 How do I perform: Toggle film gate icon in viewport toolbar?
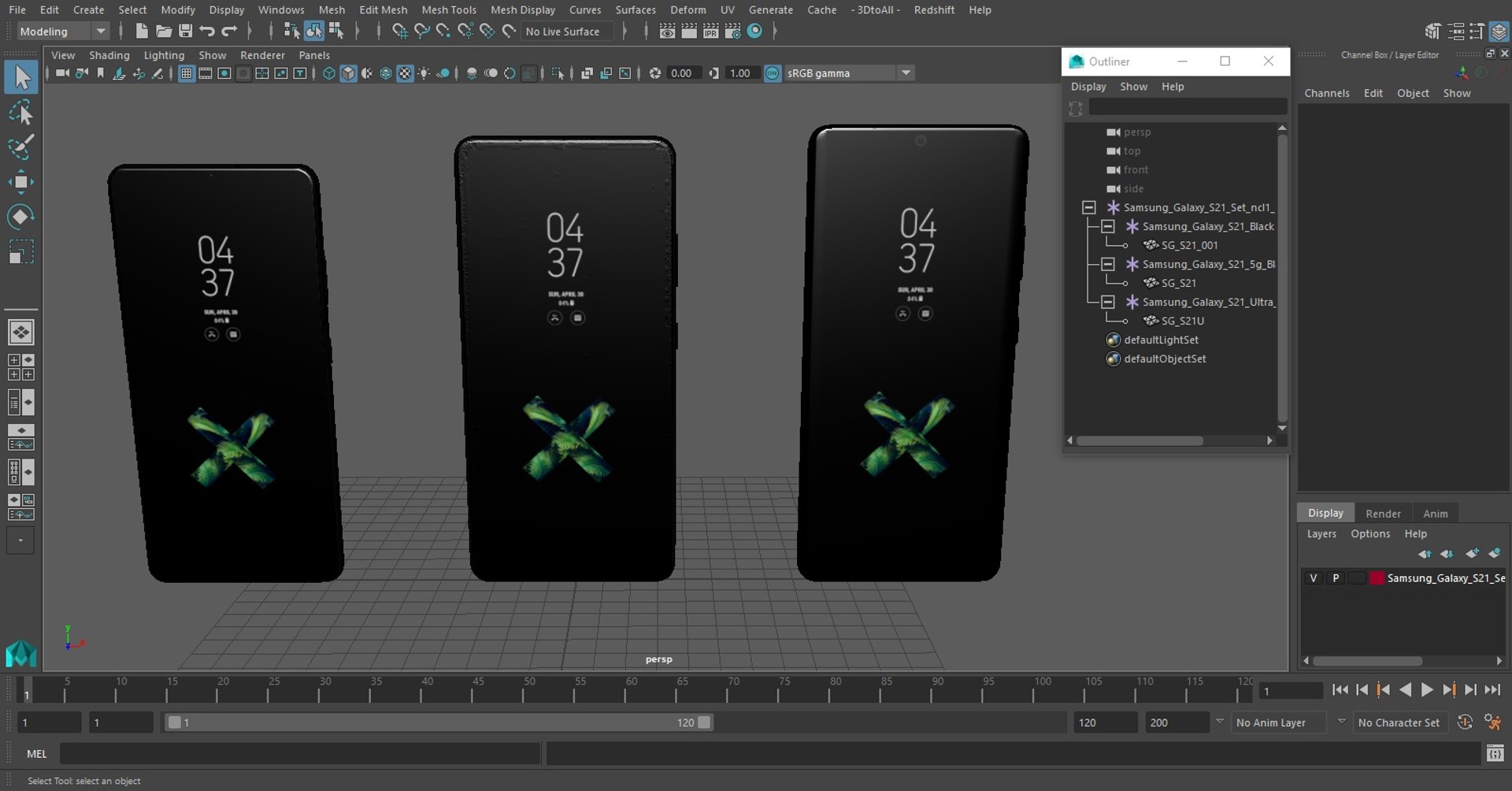coord(206,73)
